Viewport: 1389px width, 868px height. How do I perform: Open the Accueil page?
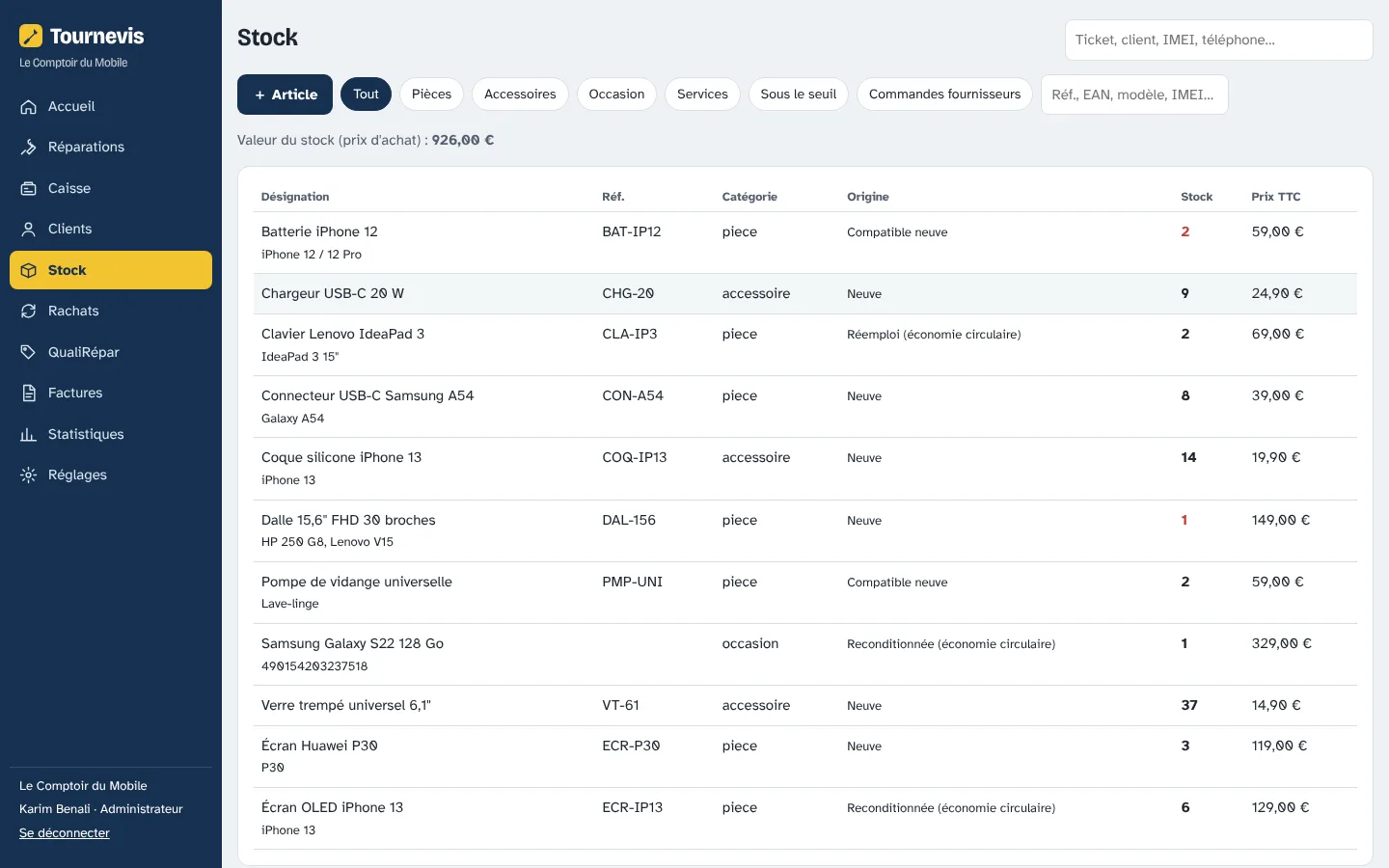pyautogui.click(x=111, y=107)
